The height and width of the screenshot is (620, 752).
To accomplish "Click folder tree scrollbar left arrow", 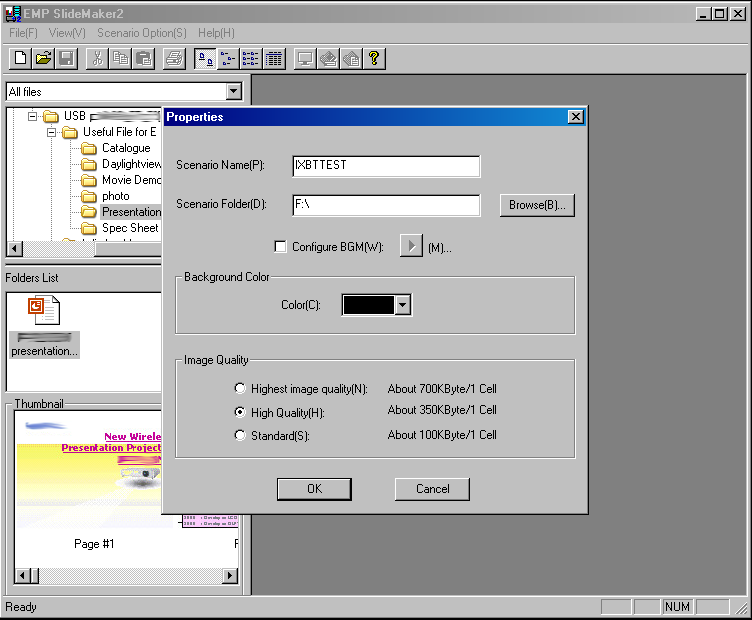I will (x=15, y=249).
